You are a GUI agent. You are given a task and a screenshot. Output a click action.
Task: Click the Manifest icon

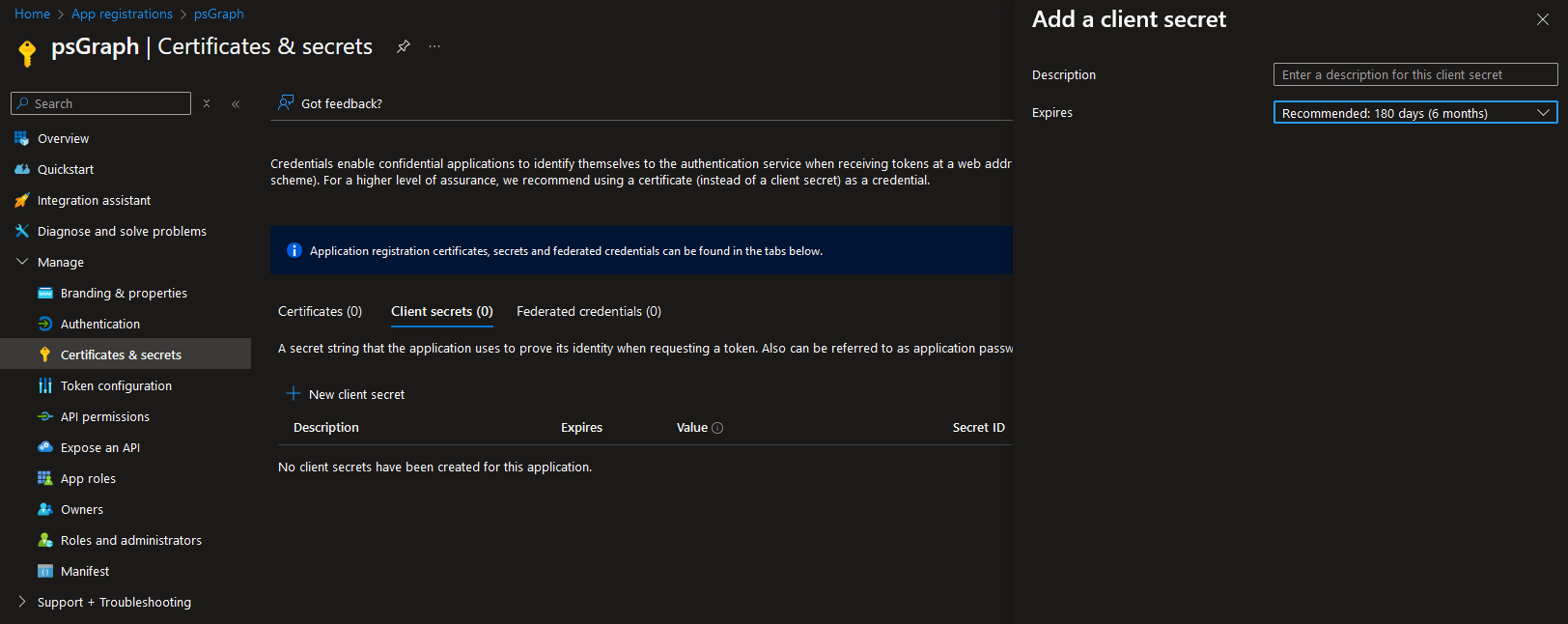tap(44, 571)
